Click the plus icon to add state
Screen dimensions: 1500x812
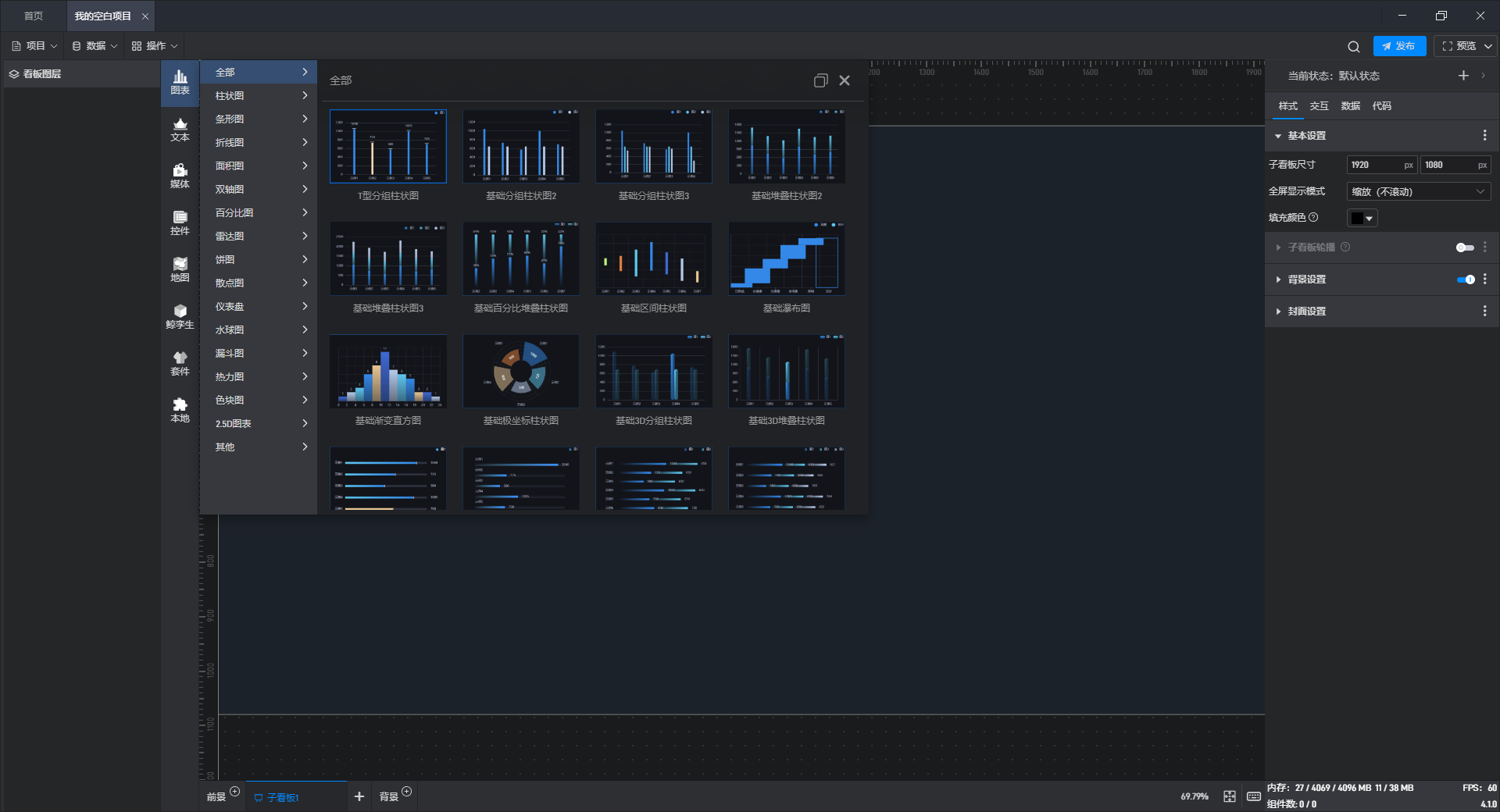point(1463,76)
